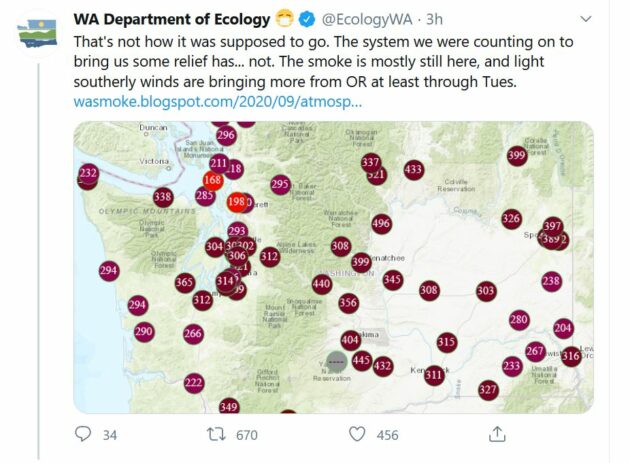The width and height of the screenshot is (630, 463).
Task: Click the reply speech bubble icon
Action: 83,434
